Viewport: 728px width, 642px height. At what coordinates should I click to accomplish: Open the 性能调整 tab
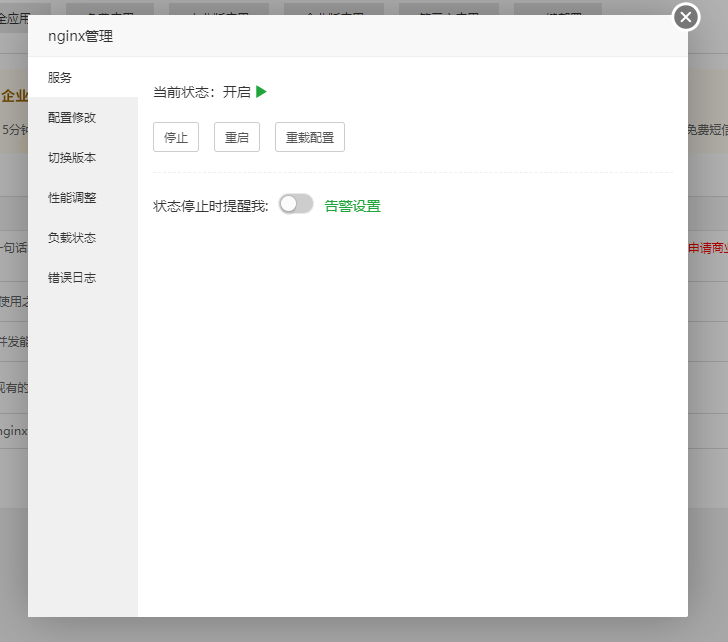pos(83,197)
